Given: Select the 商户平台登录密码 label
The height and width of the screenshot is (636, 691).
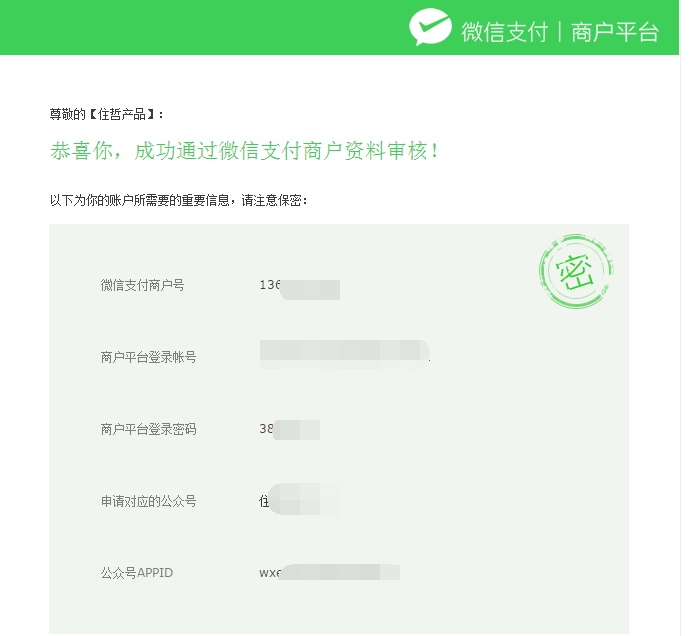Looking at the screenshot, I should (x=148, y=429).
